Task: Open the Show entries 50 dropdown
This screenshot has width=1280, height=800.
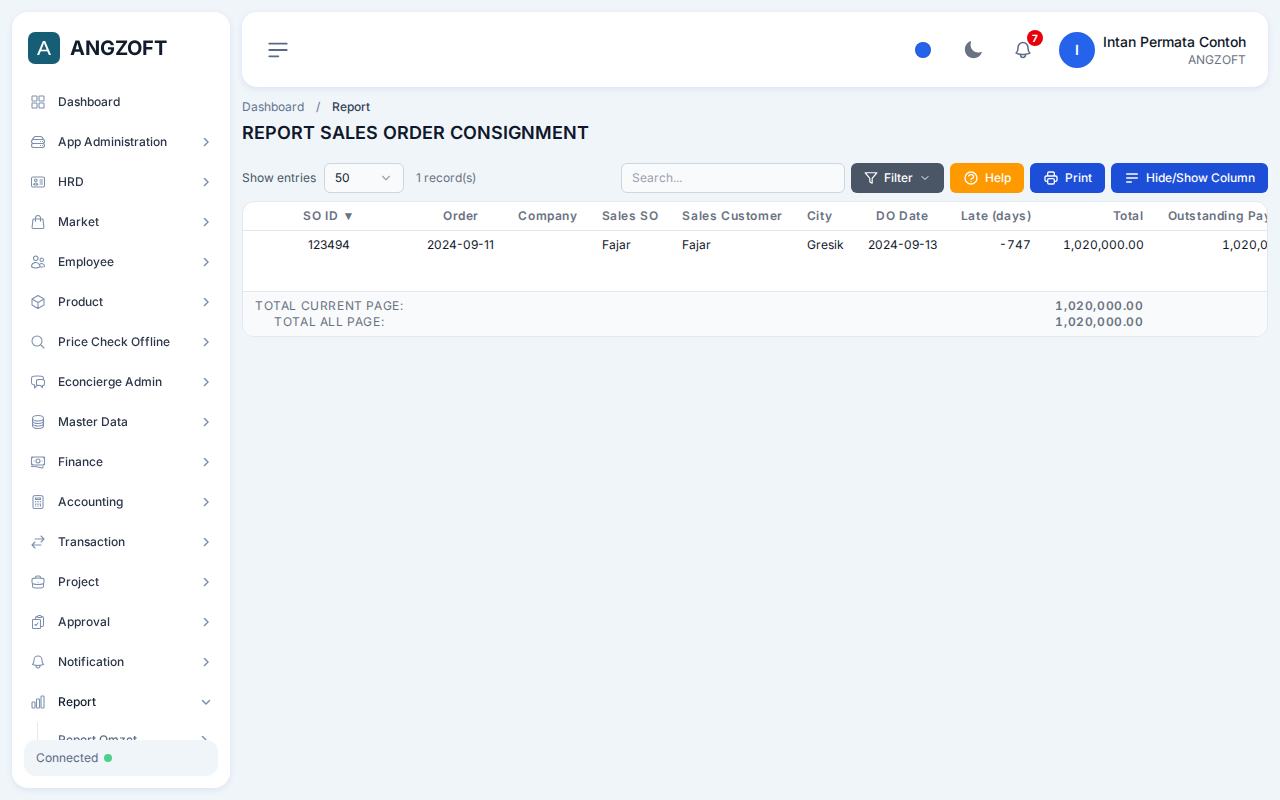Action: click(x=364, y=178)
